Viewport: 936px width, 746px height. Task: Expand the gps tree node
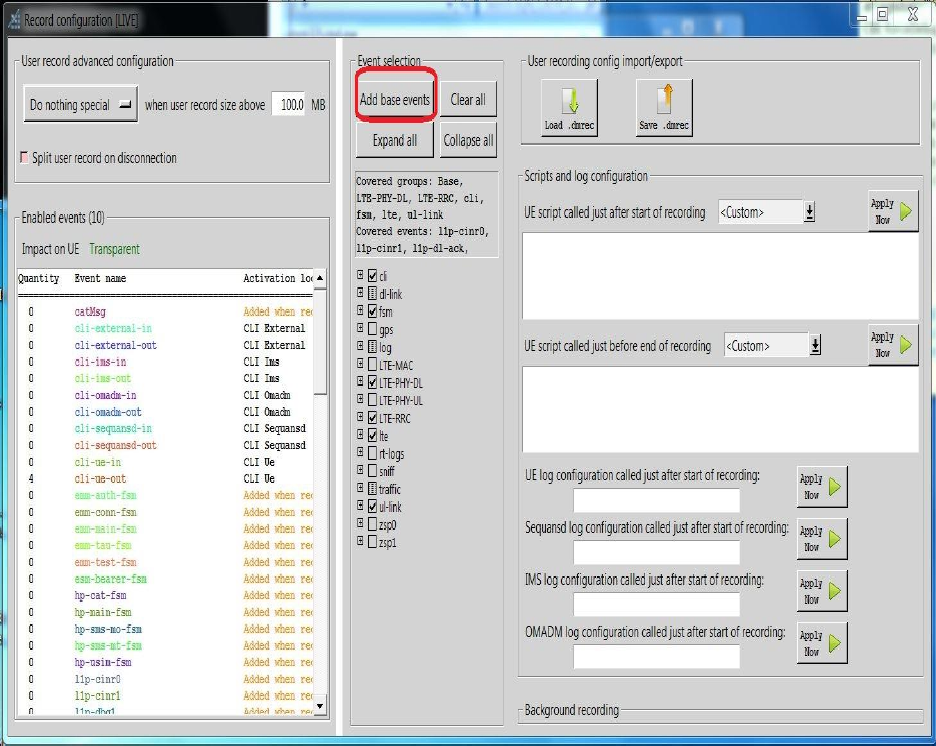(x=360, y=328)
